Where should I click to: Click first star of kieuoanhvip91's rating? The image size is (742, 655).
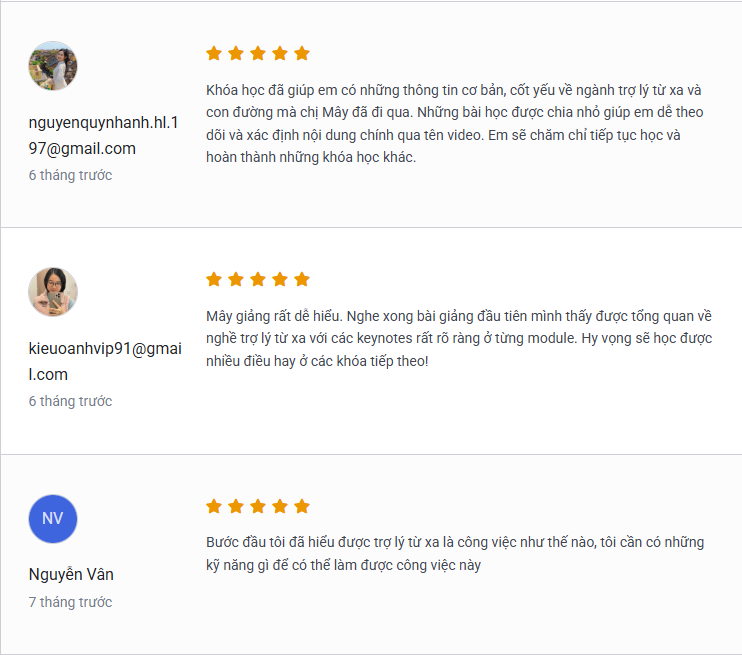[214, 279]
